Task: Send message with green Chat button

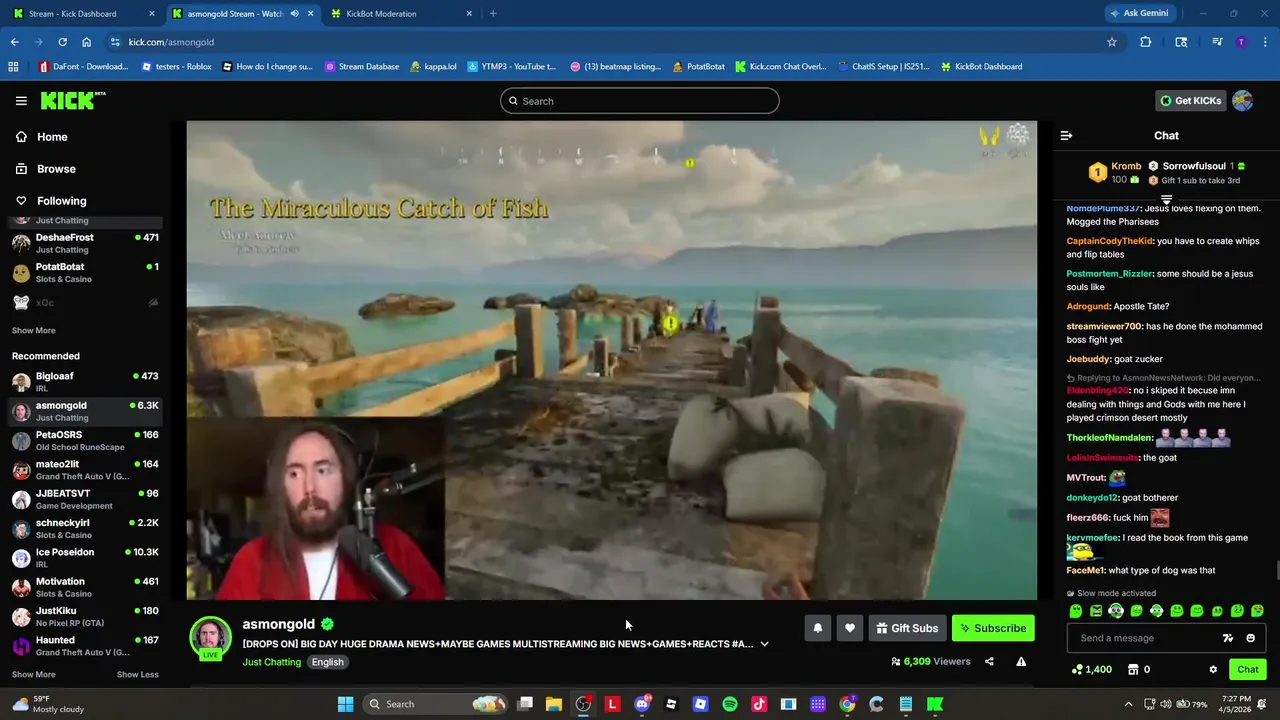Action: 1247,669
